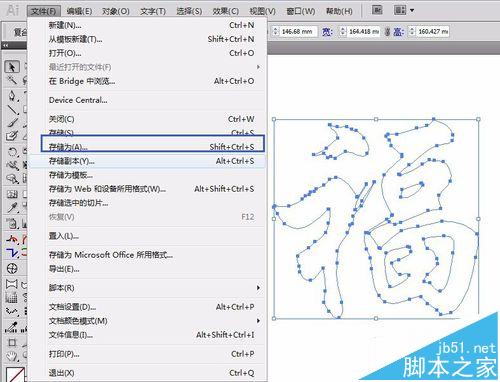The width and height of the screenshot is (500, 382).
Task: Select the Magic Wand tool
Action: point(12,80)
